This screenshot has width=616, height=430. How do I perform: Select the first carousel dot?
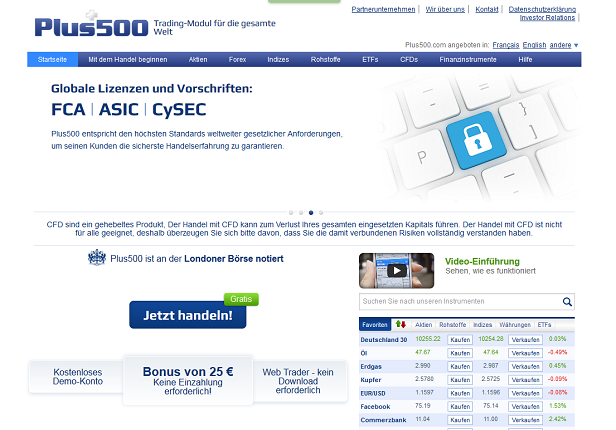[x=291, y=213]
